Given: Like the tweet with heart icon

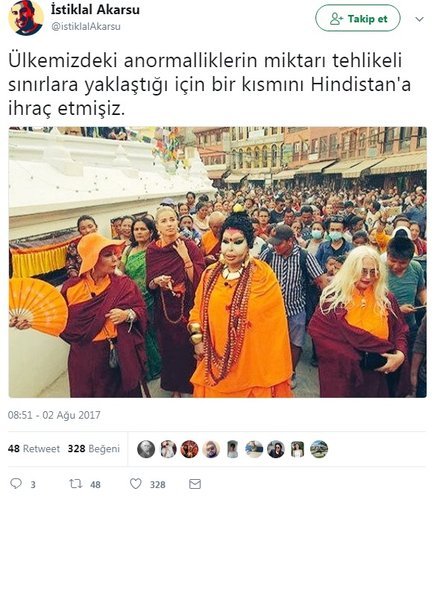Looking at the screenshot, I should [x=135, y=484].
